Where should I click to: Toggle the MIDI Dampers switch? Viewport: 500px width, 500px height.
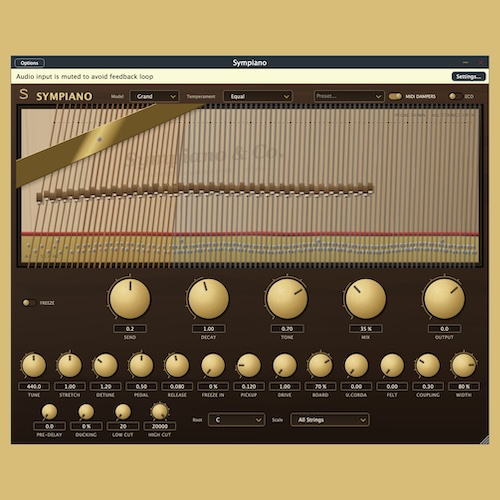point(395,96)
